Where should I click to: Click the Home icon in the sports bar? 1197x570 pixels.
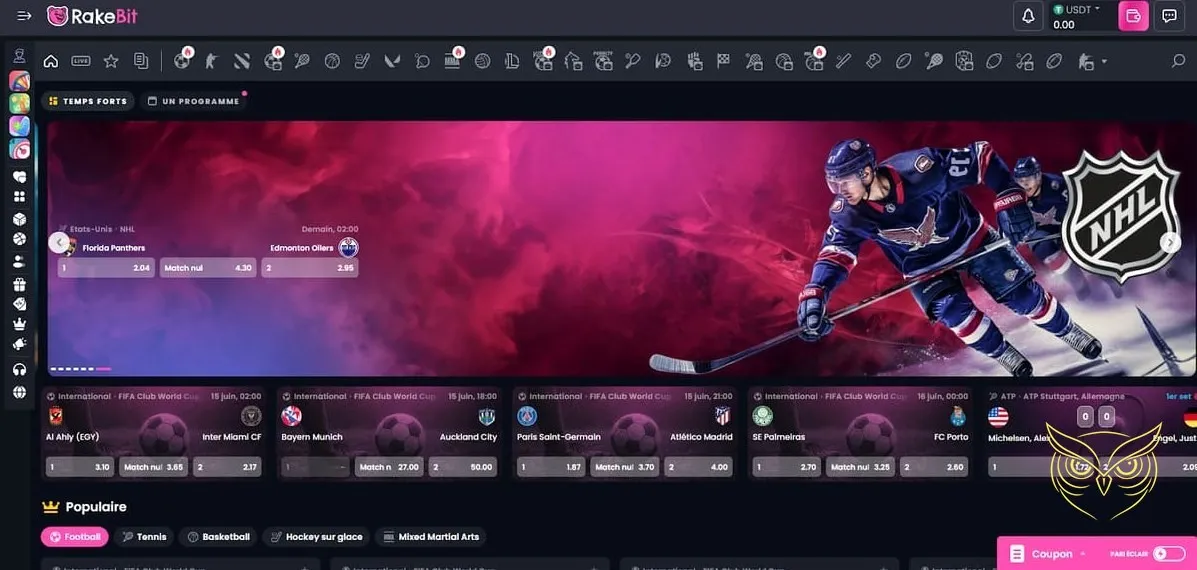click(51, 61)
